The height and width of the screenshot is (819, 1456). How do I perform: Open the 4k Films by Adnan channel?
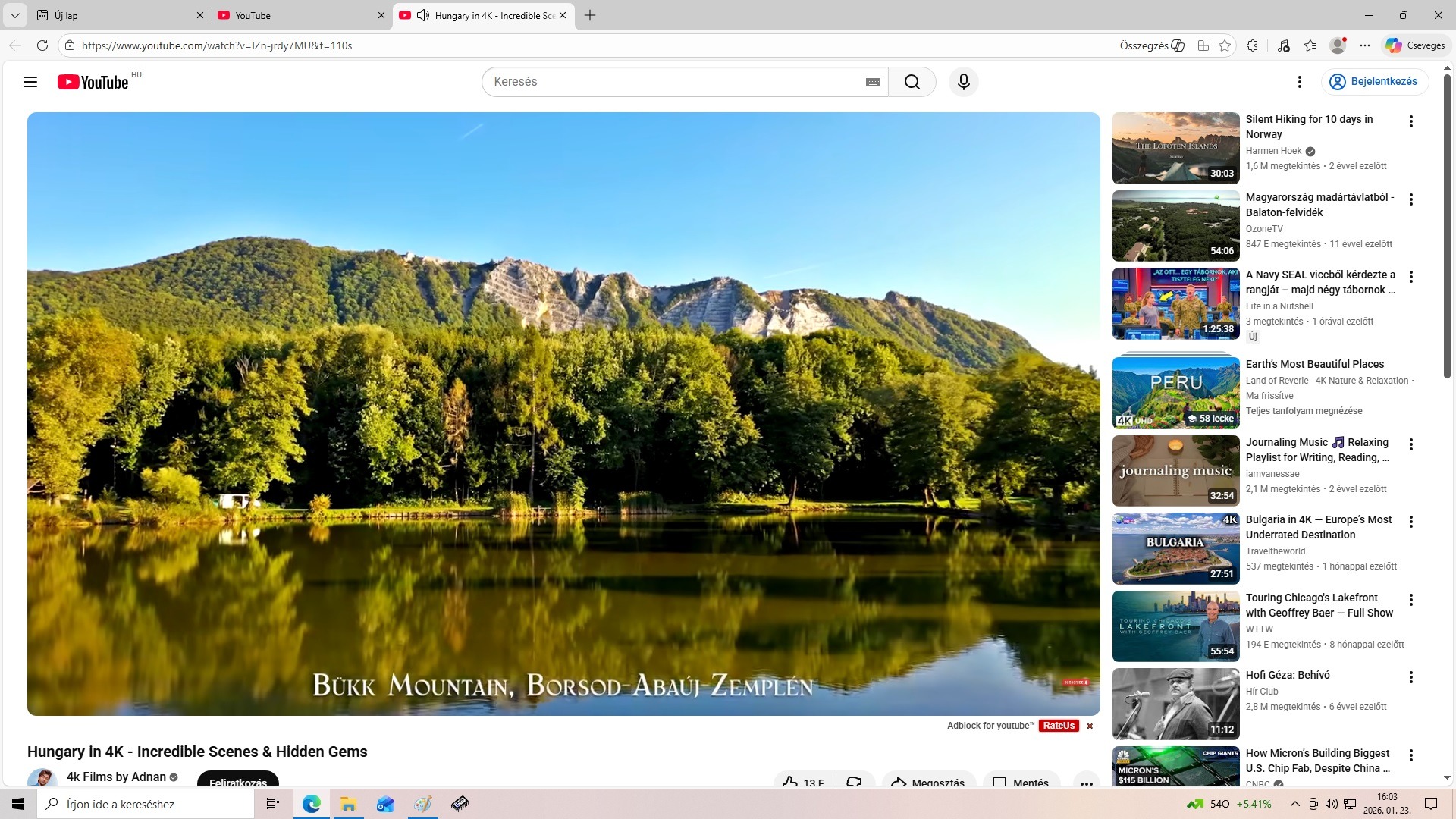point(116,777)
